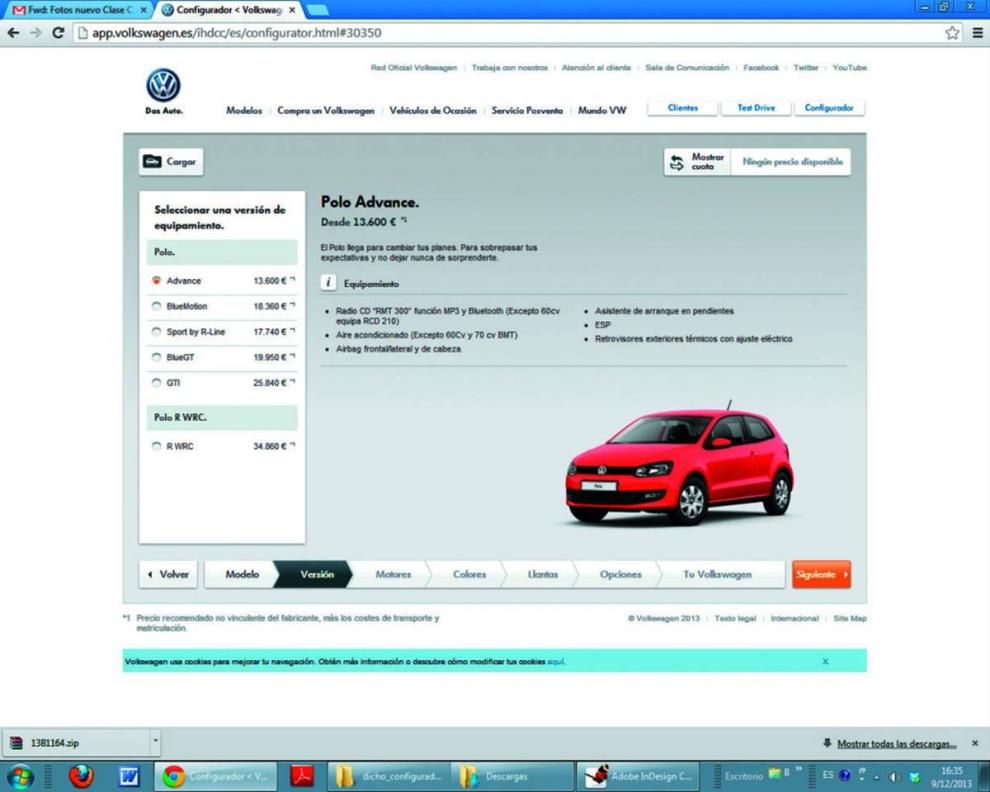This screenshot has height=792, width=990.
Task: Open the Red Oficial Volkswagen link
Action: (414, 68)
